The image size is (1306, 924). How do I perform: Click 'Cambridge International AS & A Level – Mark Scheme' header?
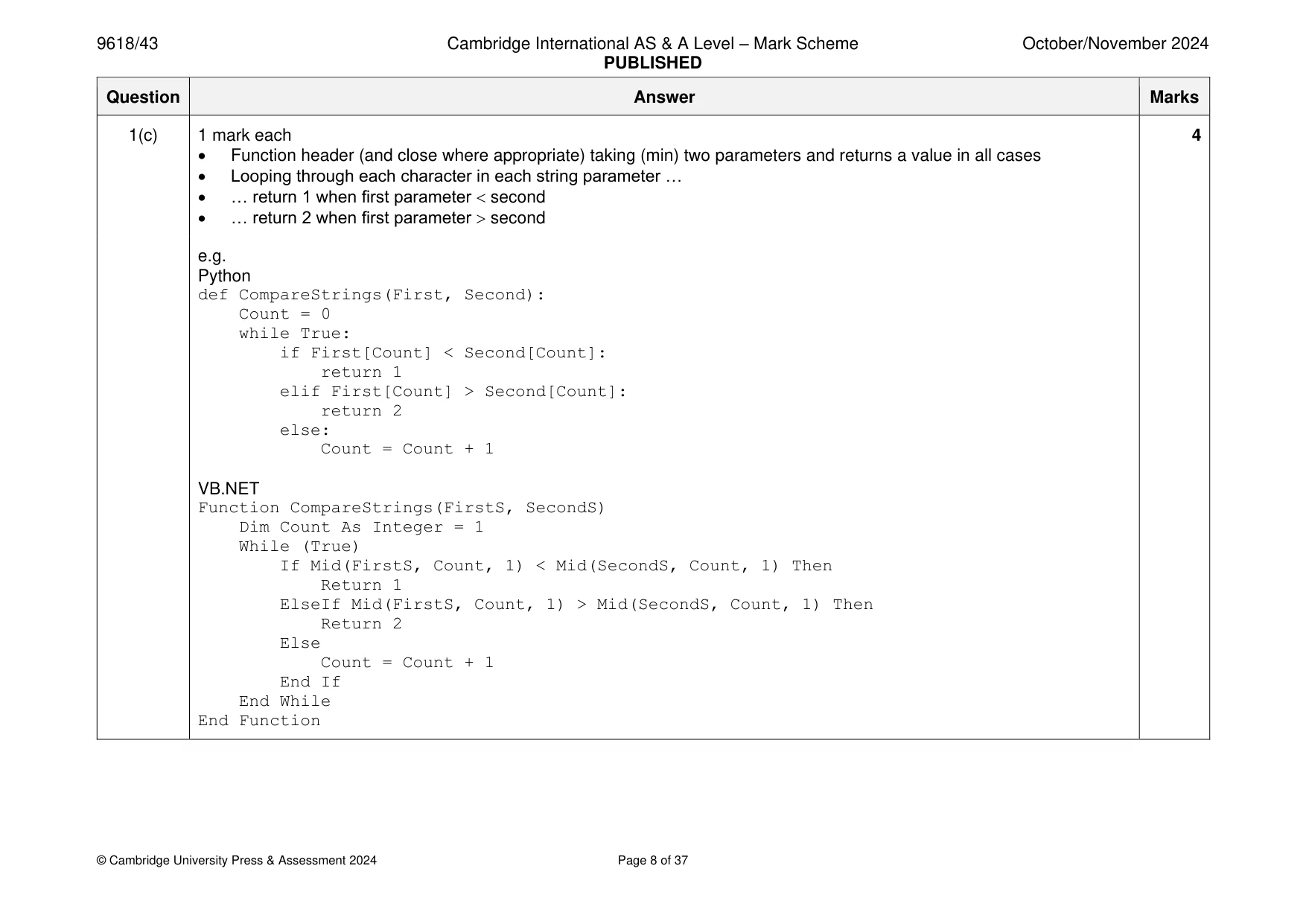[652, 44]
